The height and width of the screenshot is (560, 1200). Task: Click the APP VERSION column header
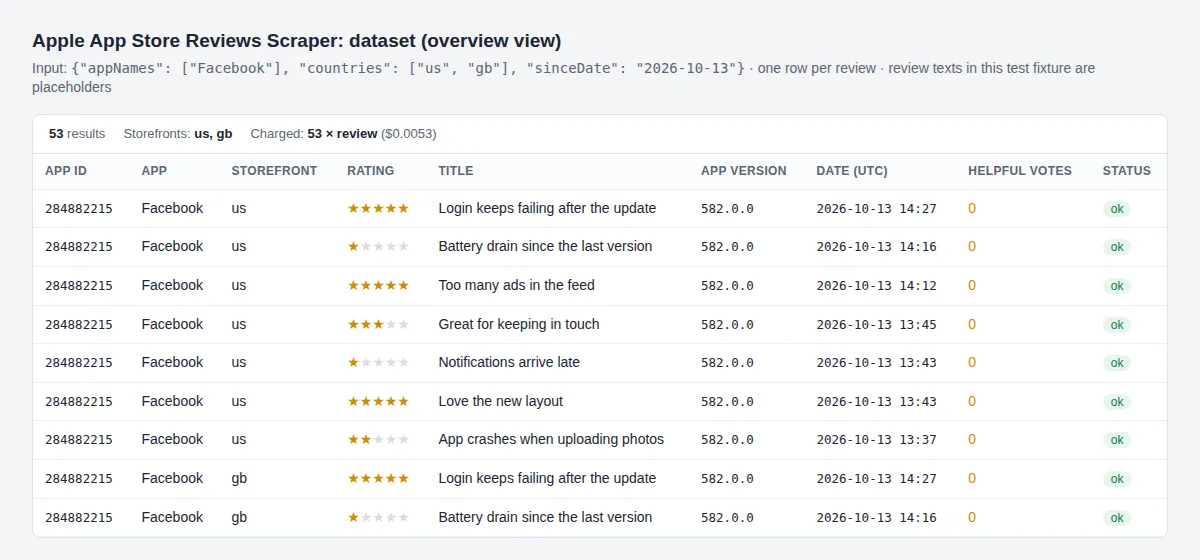[744, 171]
